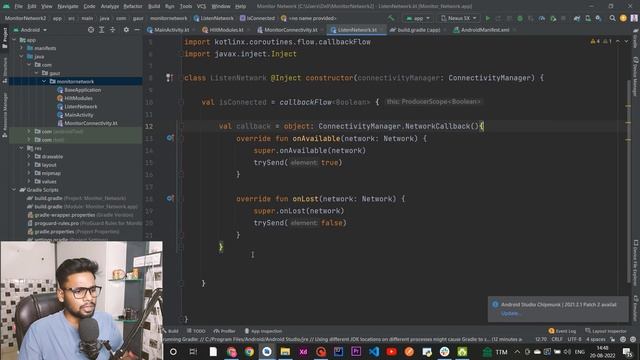Open Adobe XD from the taskbar
The image size is (640, 360).
303,351
